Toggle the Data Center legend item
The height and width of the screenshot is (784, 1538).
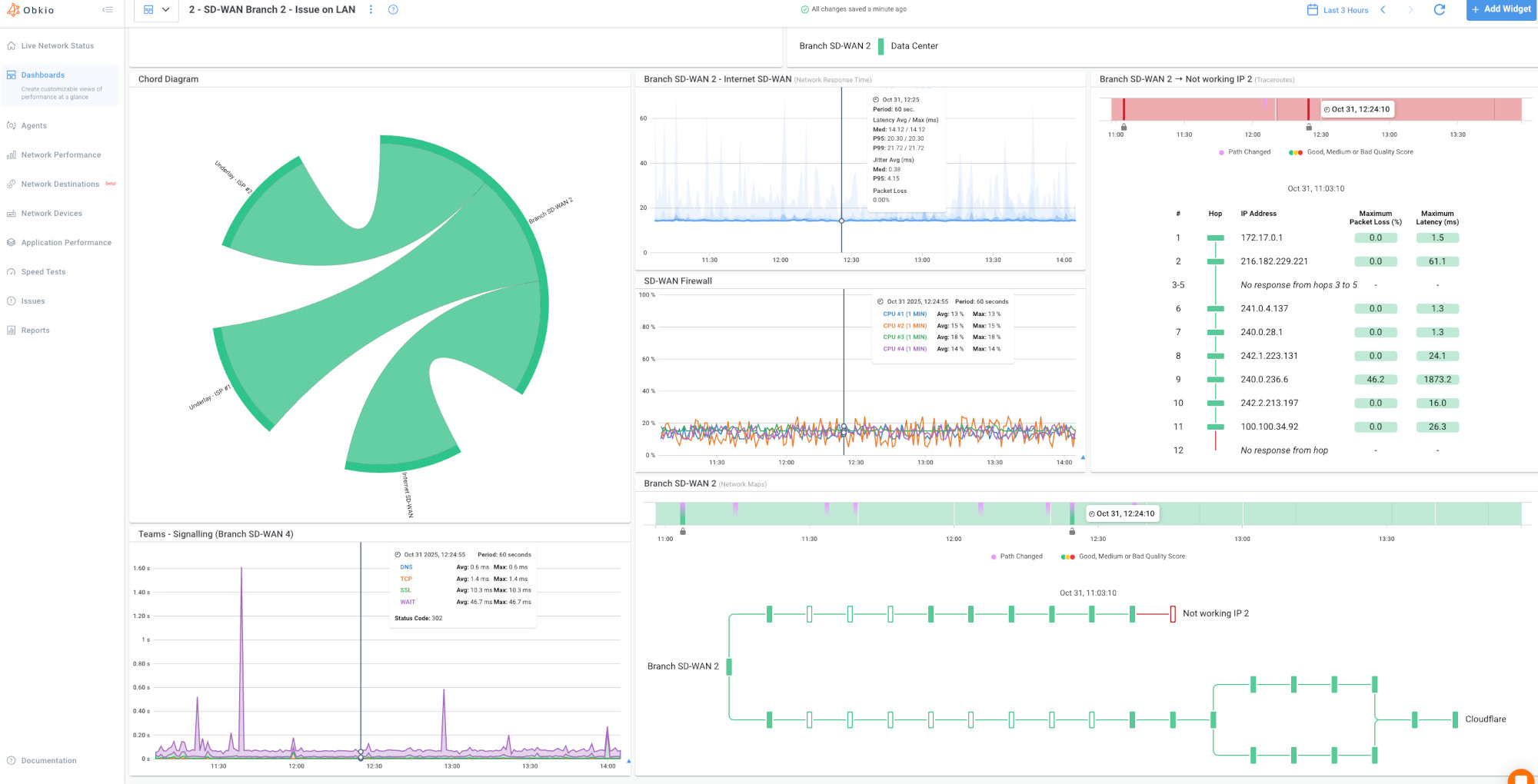pyautogui.click(x=914, y=46)
